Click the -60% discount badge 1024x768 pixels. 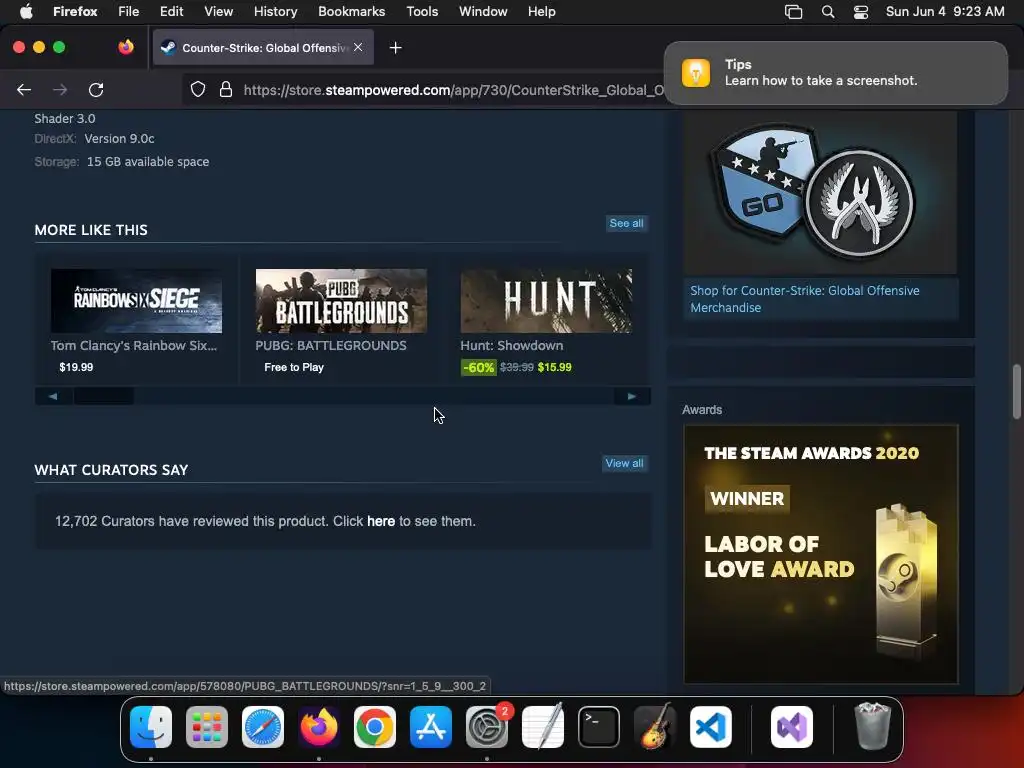[x=478, y=368]
